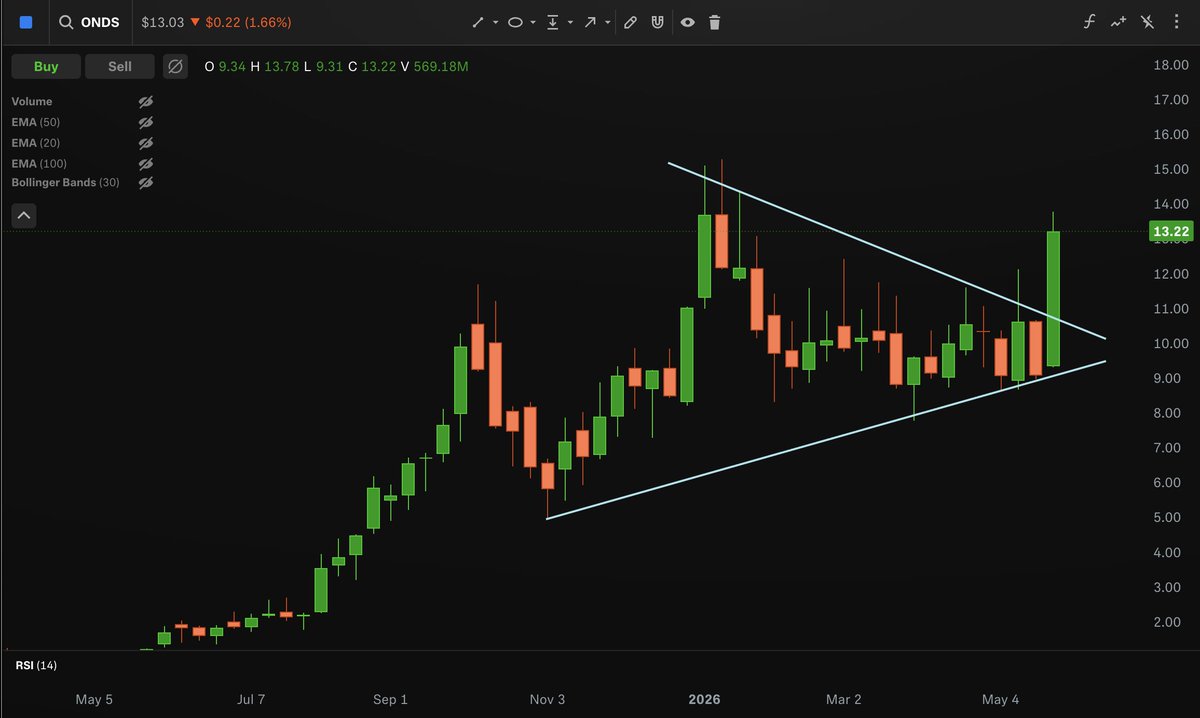Screen dimensions: 1200x718
Task: Toggle Volume indicator visibility
Action: click(145, 102)
